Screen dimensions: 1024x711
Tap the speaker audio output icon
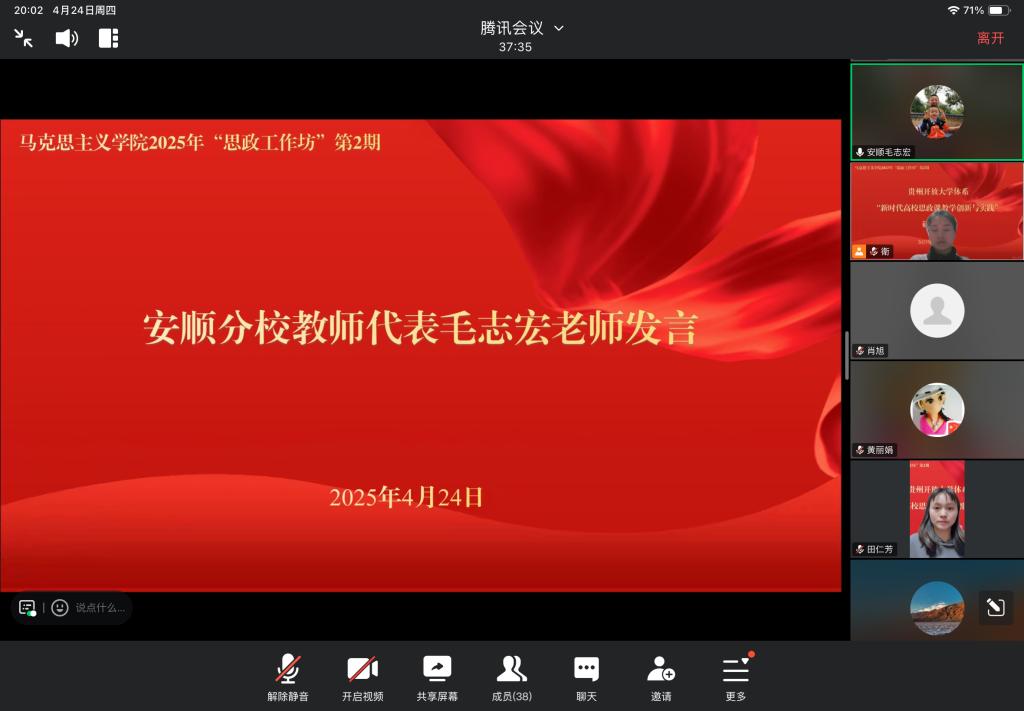[x=67, y=38]
